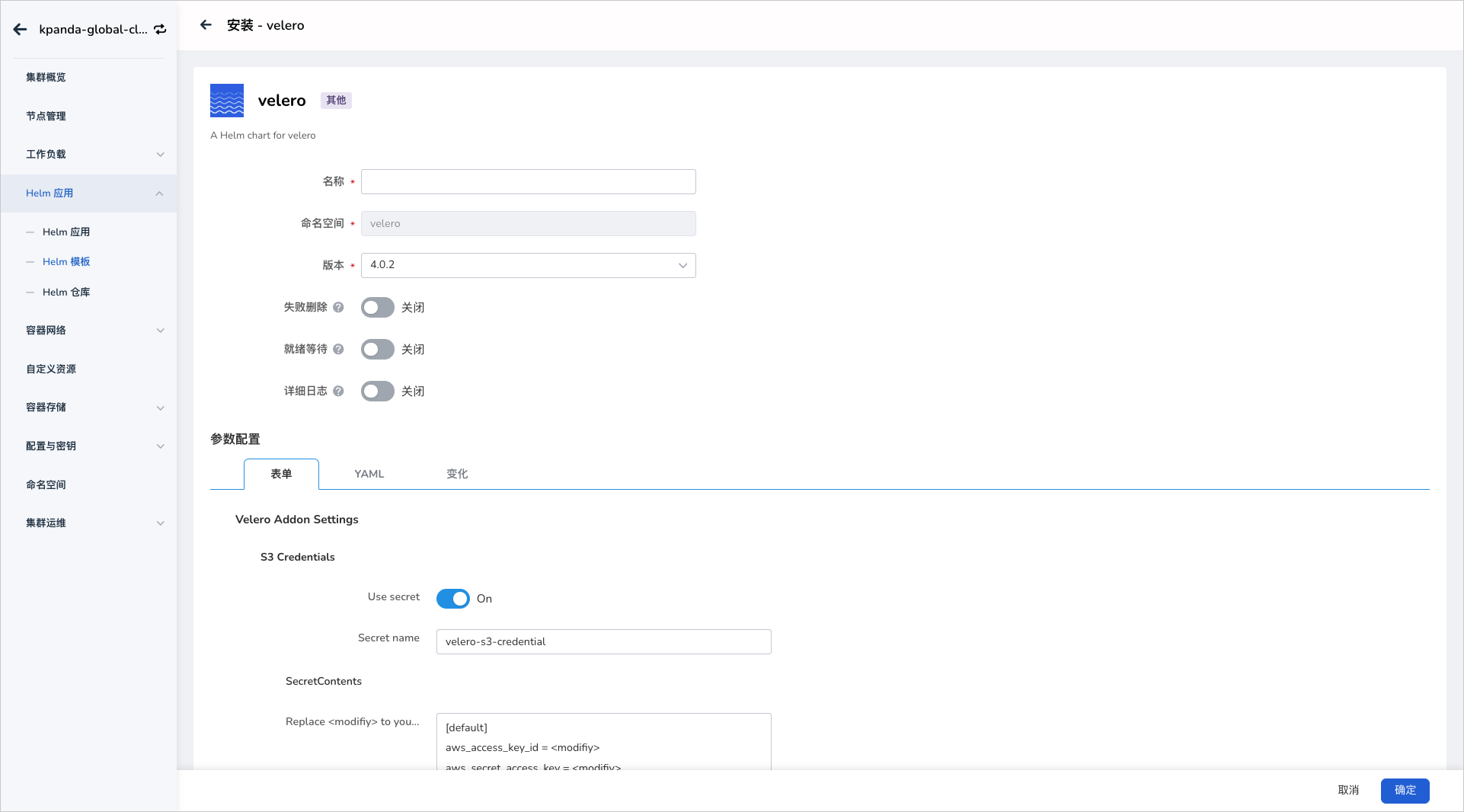1464x812 pixels.
Task: Focus the 名称 input field
Action: pyautogui.click(x=529, y=181)
